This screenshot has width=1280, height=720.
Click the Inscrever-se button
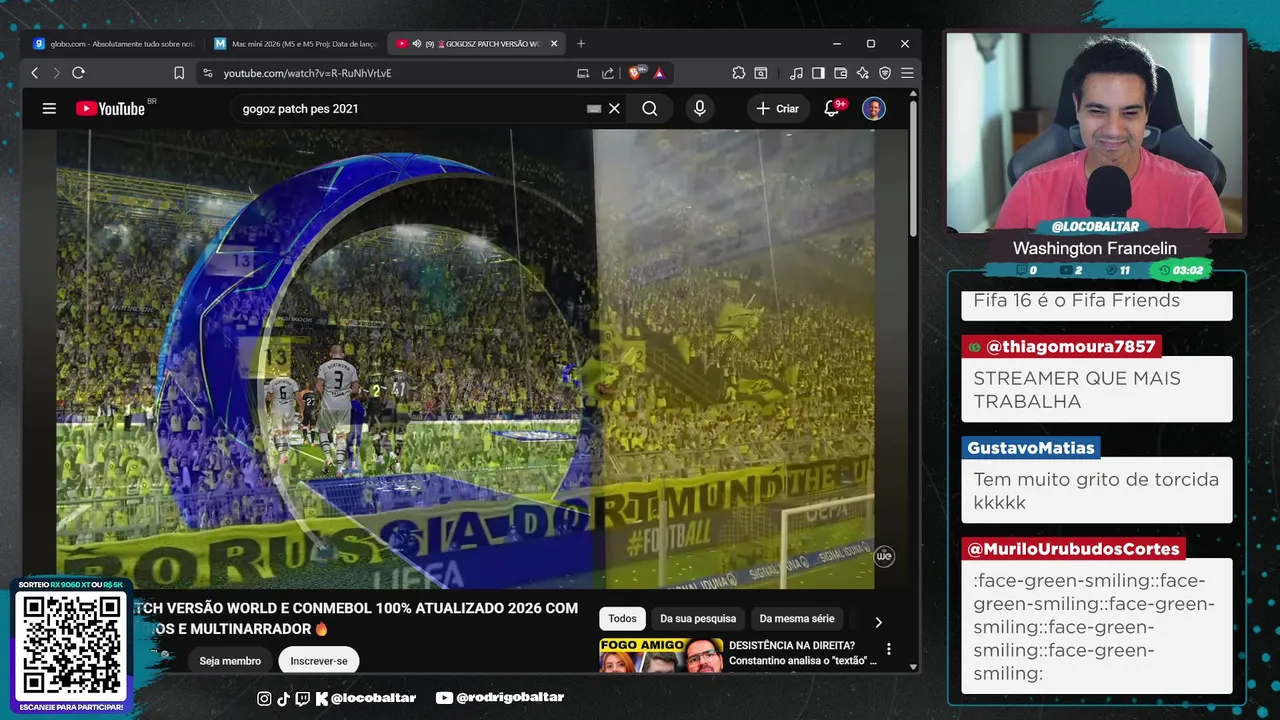pos(319,661)
